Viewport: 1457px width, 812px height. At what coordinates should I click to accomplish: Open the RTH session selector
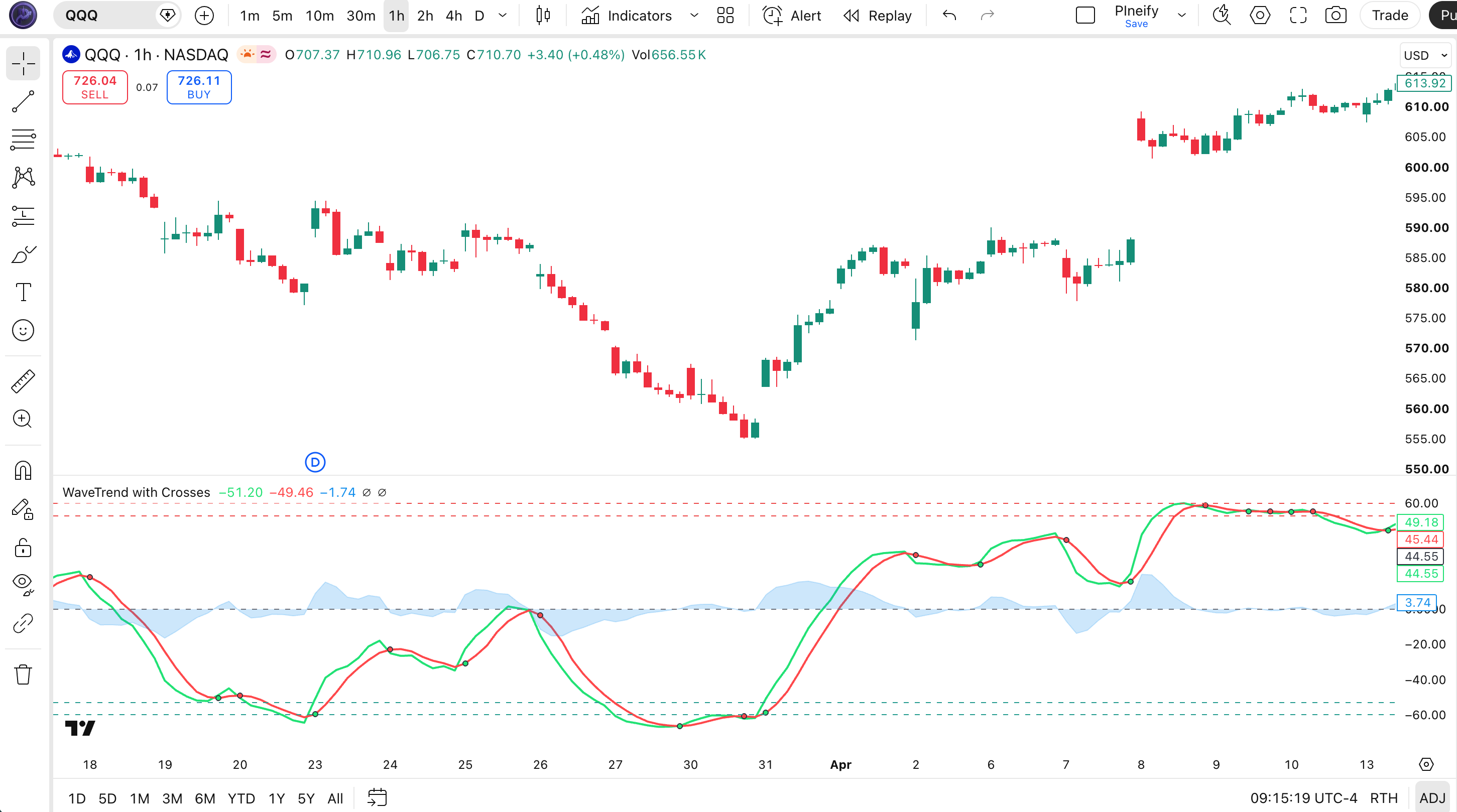[x=1384, y=798]
